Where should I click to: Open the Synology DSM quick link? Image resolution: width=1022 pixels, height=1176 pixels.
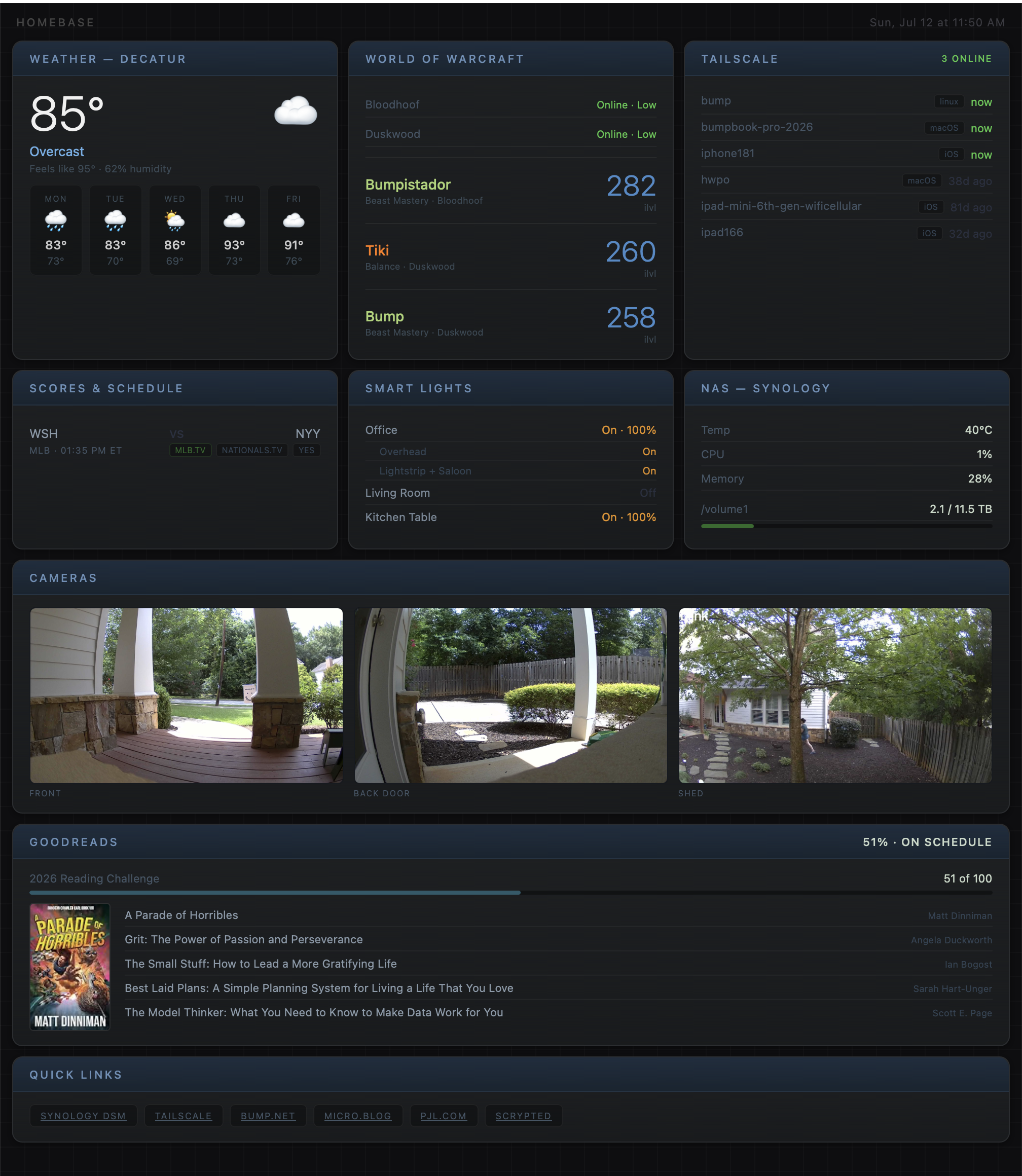tap(83, 1116)
